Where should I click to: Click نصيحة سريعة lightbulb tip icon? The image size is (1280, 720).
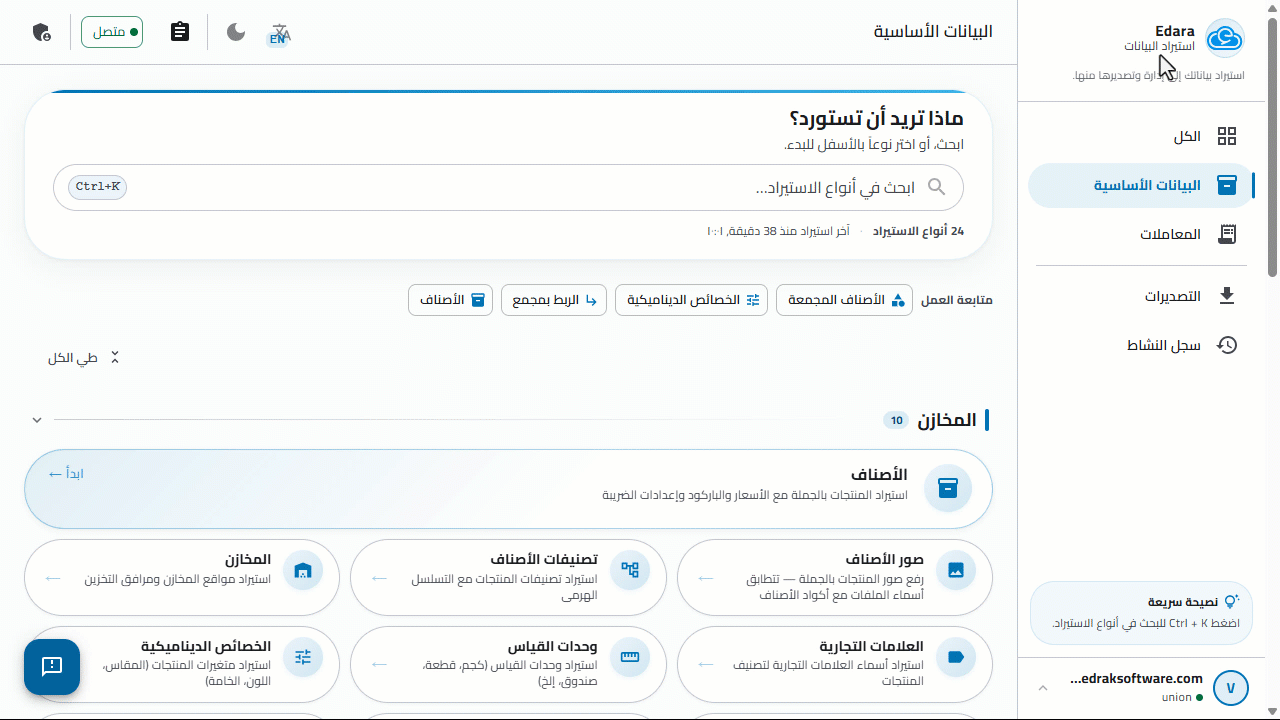tap(1231, 602)
